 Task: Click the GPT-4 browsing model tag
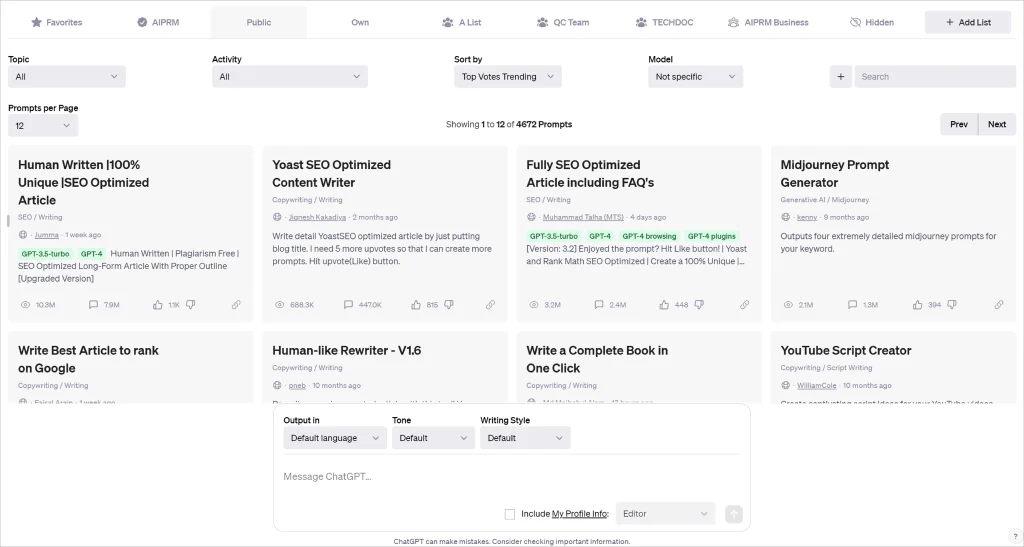[649, 236]
